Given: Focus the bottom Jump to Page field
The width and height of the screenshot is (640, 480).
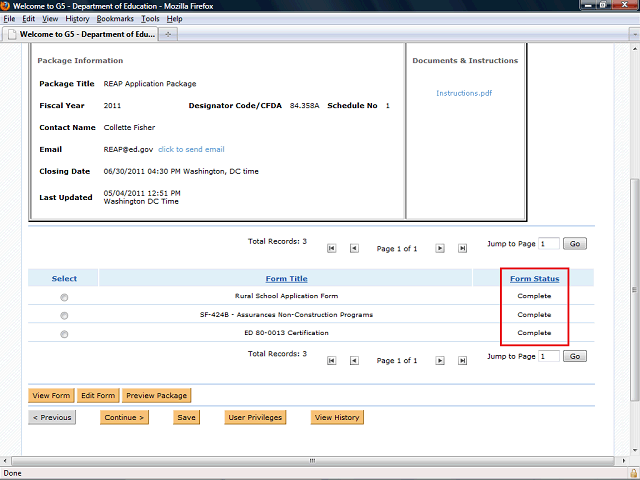Looking at the screenshot, I should (549, 356).
